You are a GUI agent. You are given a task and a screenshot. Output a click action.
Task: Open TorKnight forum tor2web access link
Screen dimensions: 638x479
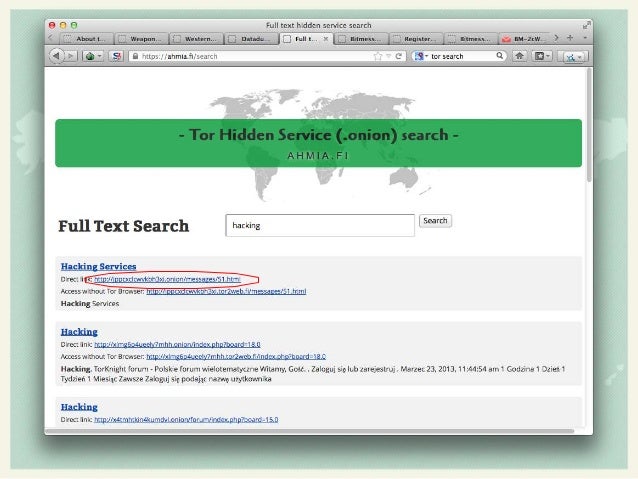(236, 357)
